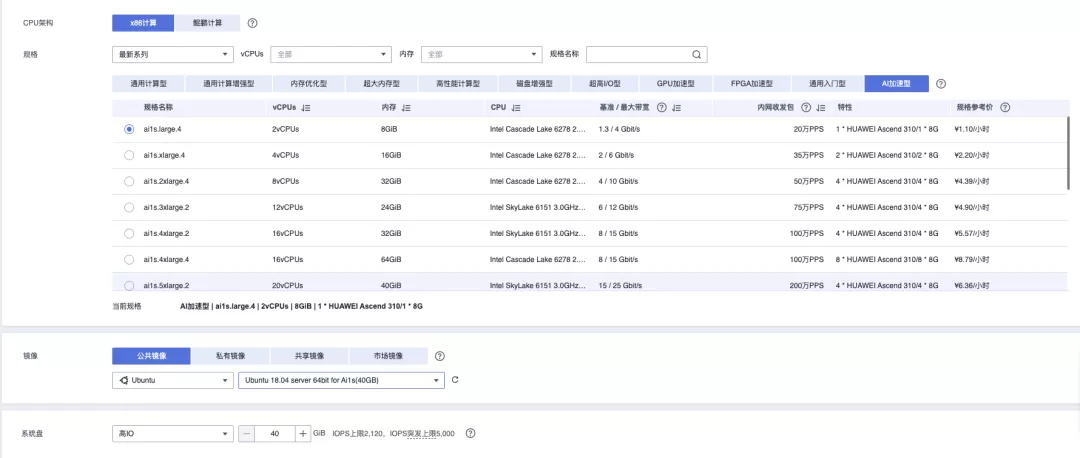Increase system disk size with plus button
This screenshot has width=1080, height=458.
[303, 433]
